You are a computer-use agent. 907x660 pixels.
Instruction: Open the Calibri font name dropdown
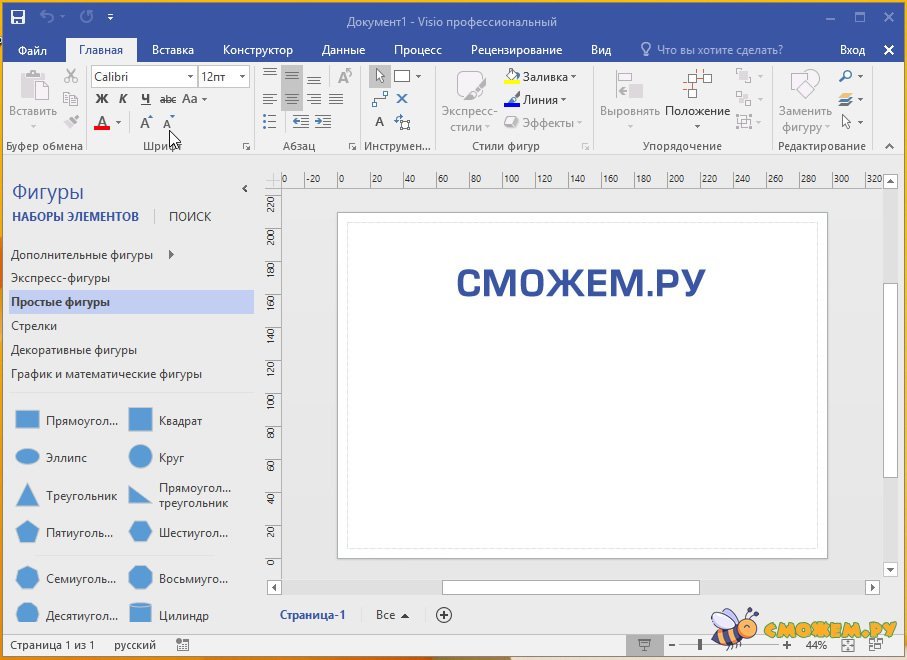(x=190, y=76)
